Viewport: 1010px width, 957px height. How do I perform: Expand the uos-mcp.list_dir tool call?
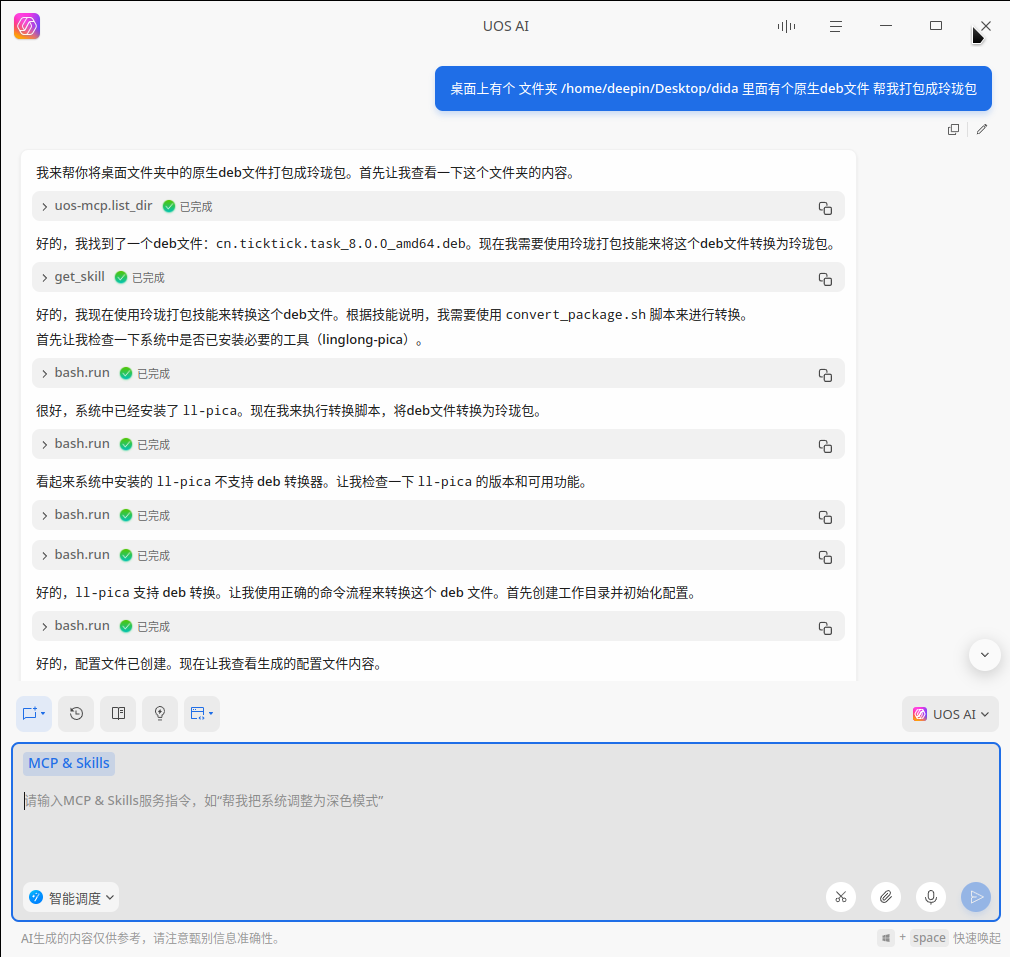click(44, 207)
